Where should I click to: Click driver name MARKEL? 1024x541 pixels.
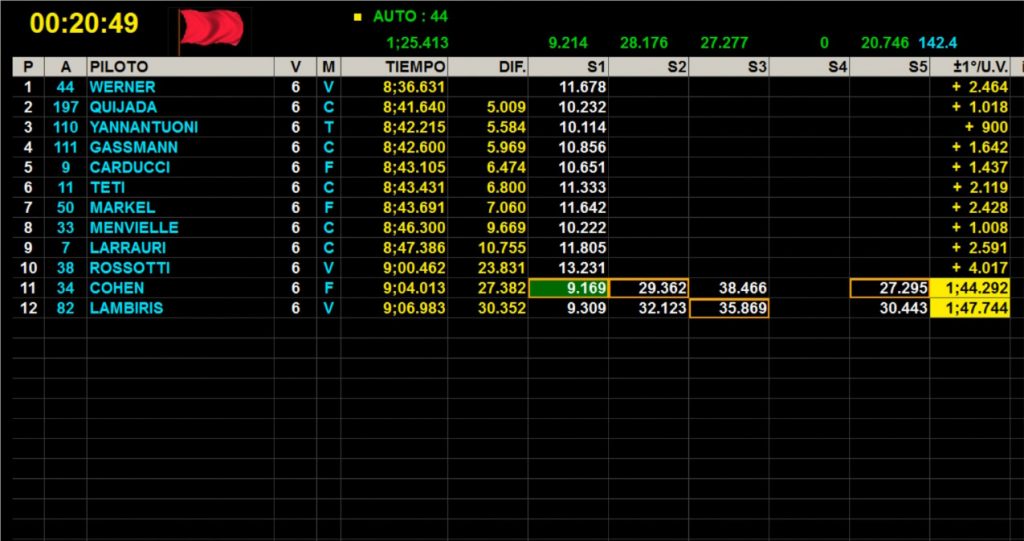pyautogui.click(x=123, y=208)
